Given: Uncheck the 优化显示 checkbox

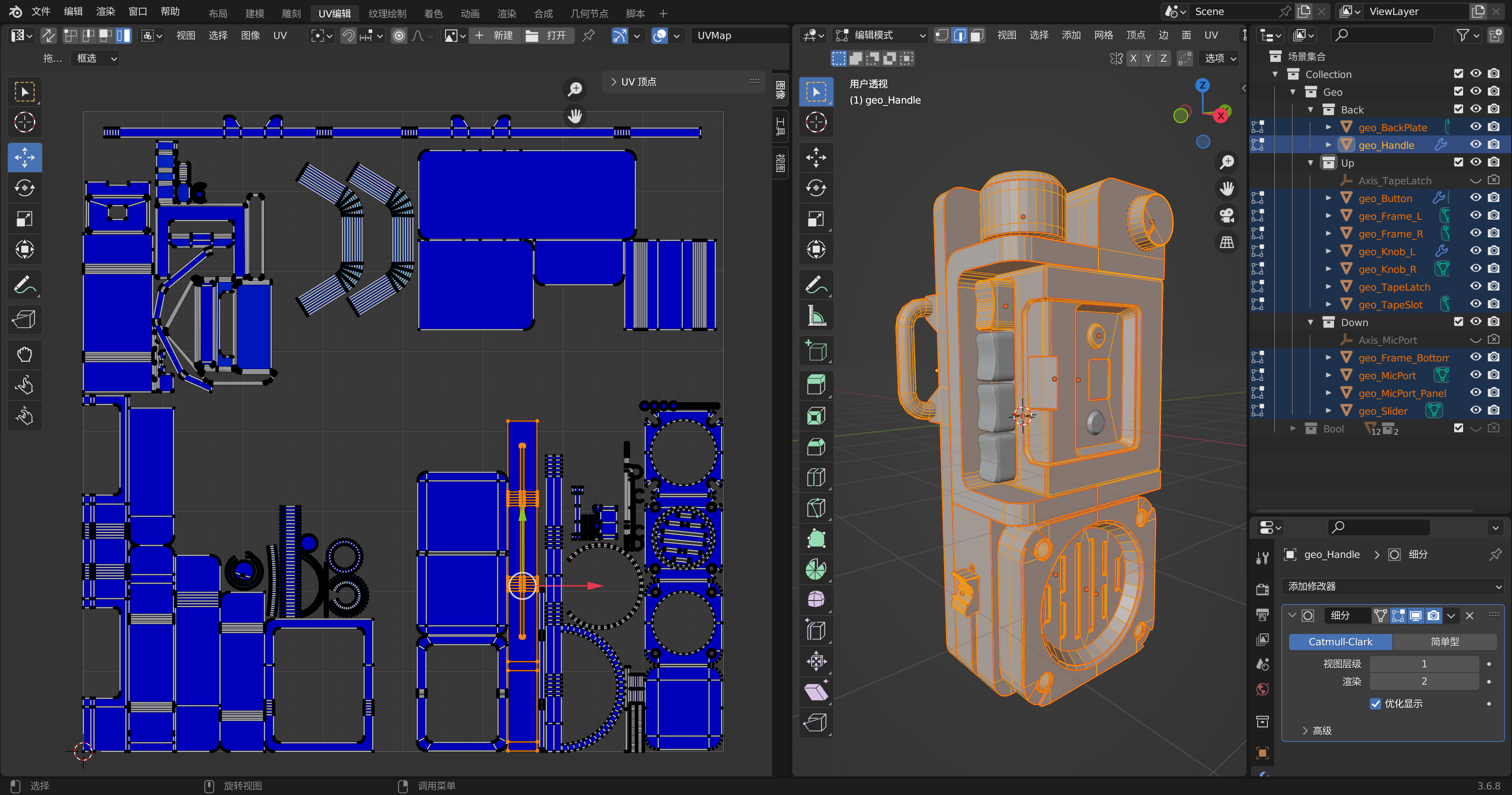Looking at the screenshot, I should coord(1375,703).
